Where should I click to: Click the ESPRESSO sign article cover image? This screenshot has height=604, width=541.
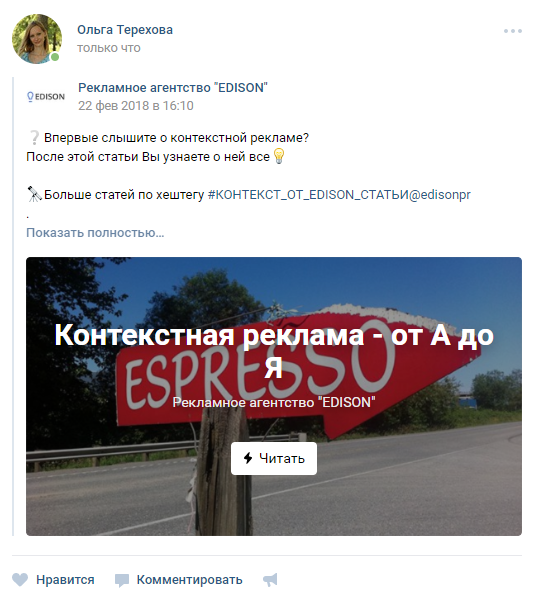coord(274,396)
